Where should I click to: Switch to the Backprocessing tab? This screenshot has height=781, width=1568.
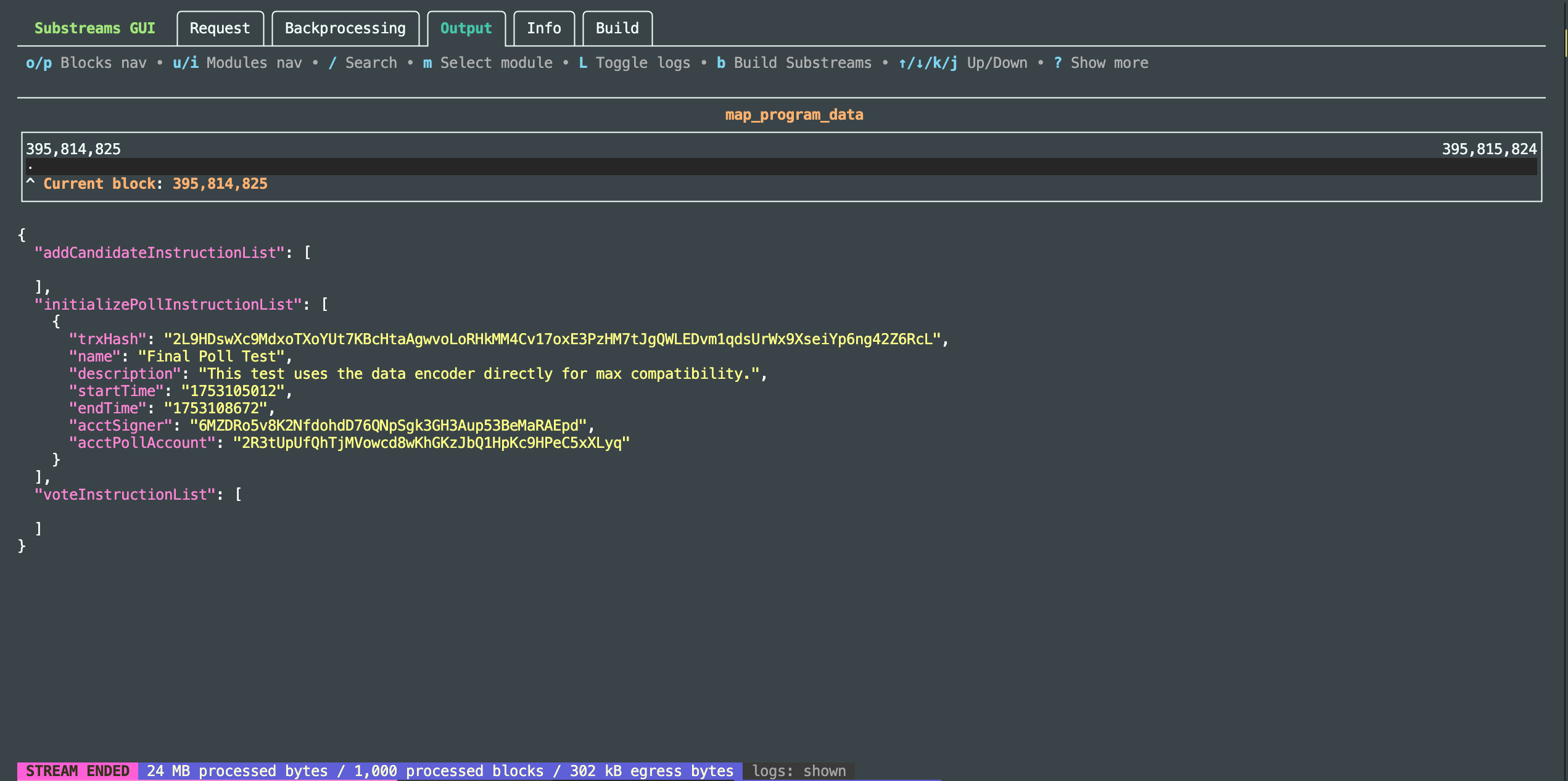345,28
